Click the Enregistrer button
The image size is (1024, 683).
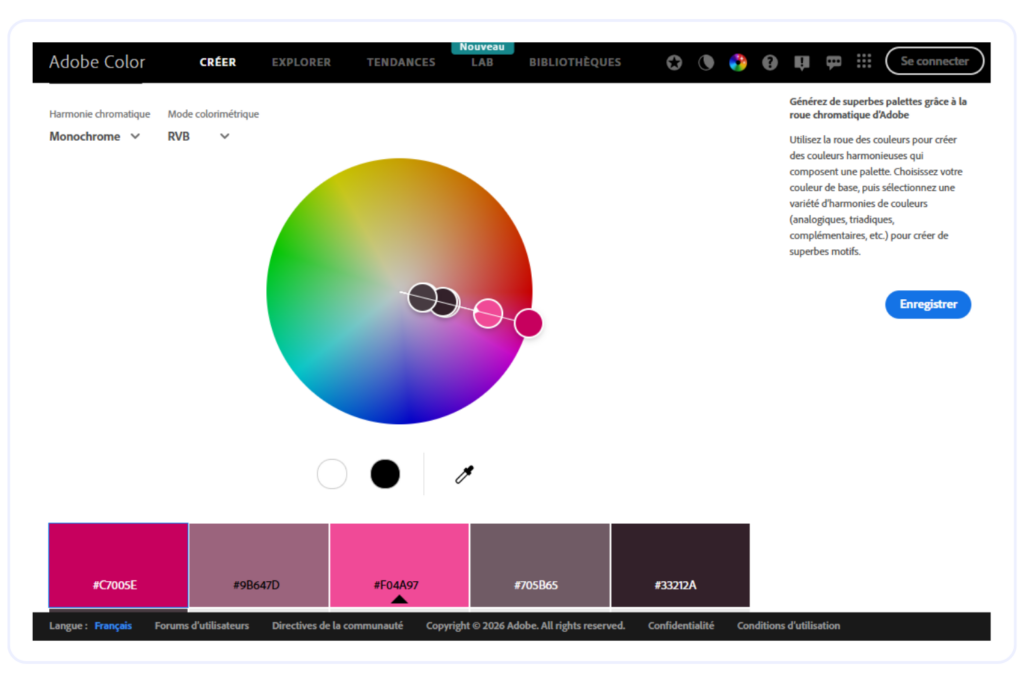coord(928,304)
